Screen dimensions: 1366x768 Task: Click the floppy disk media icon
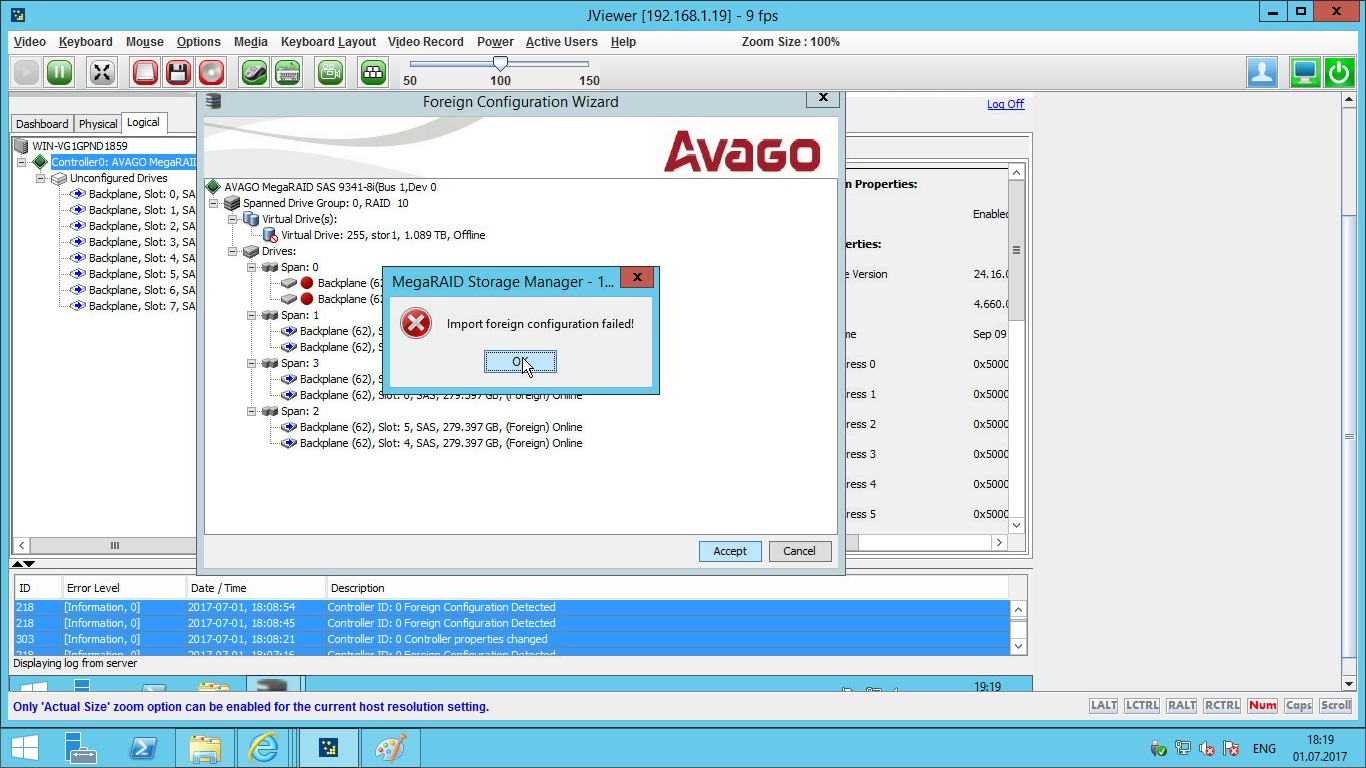[178, 72]
